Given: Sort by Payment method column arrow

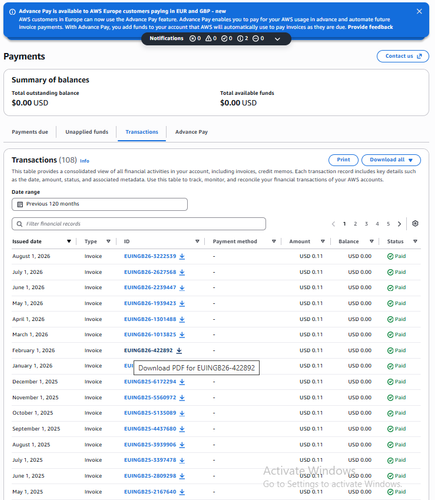Looking at the screenshot, I should pos(274,241).
